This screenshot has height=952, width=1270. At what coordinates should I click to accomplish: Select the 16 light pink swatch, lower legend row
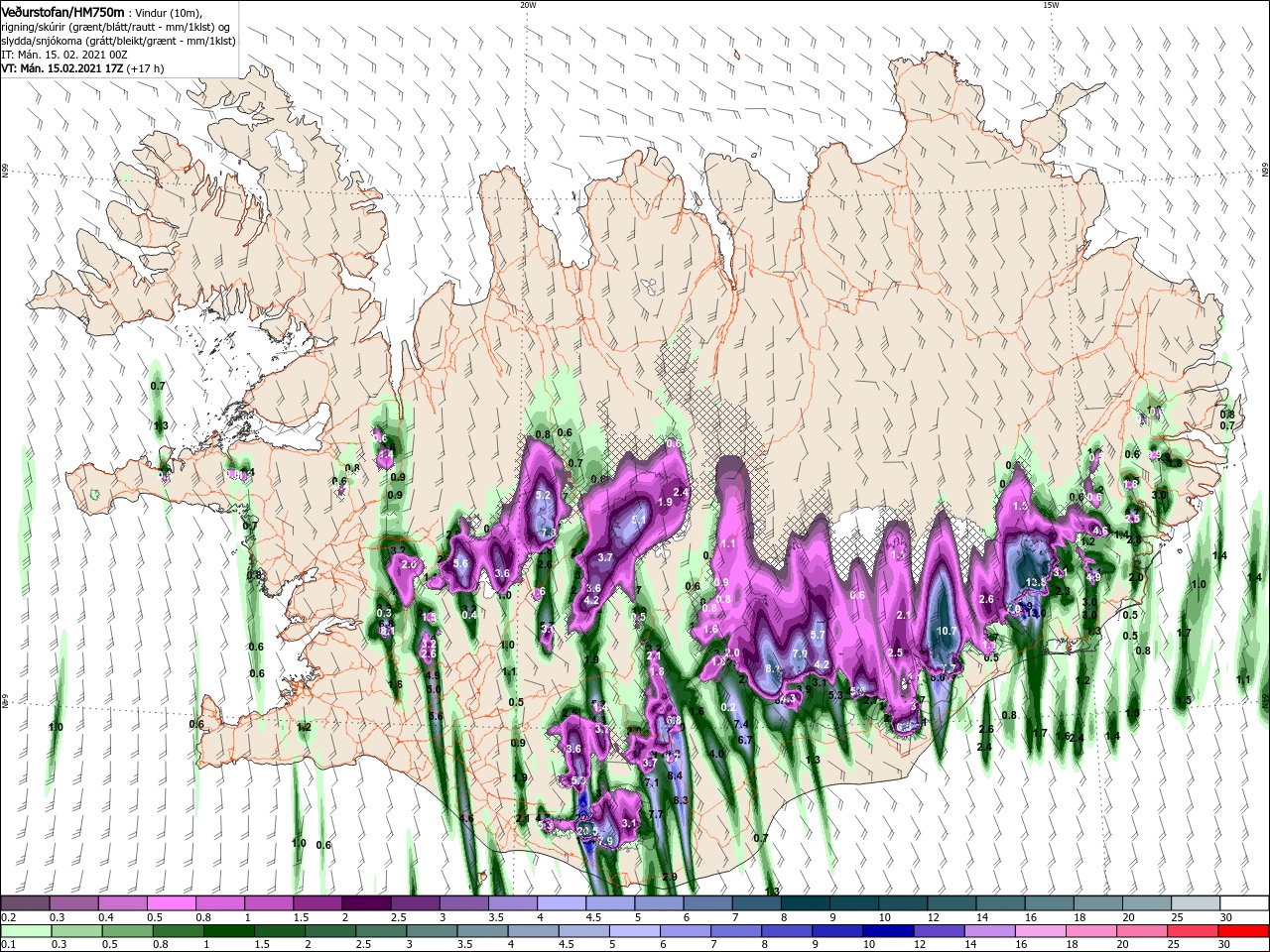tap(1040, 931)
